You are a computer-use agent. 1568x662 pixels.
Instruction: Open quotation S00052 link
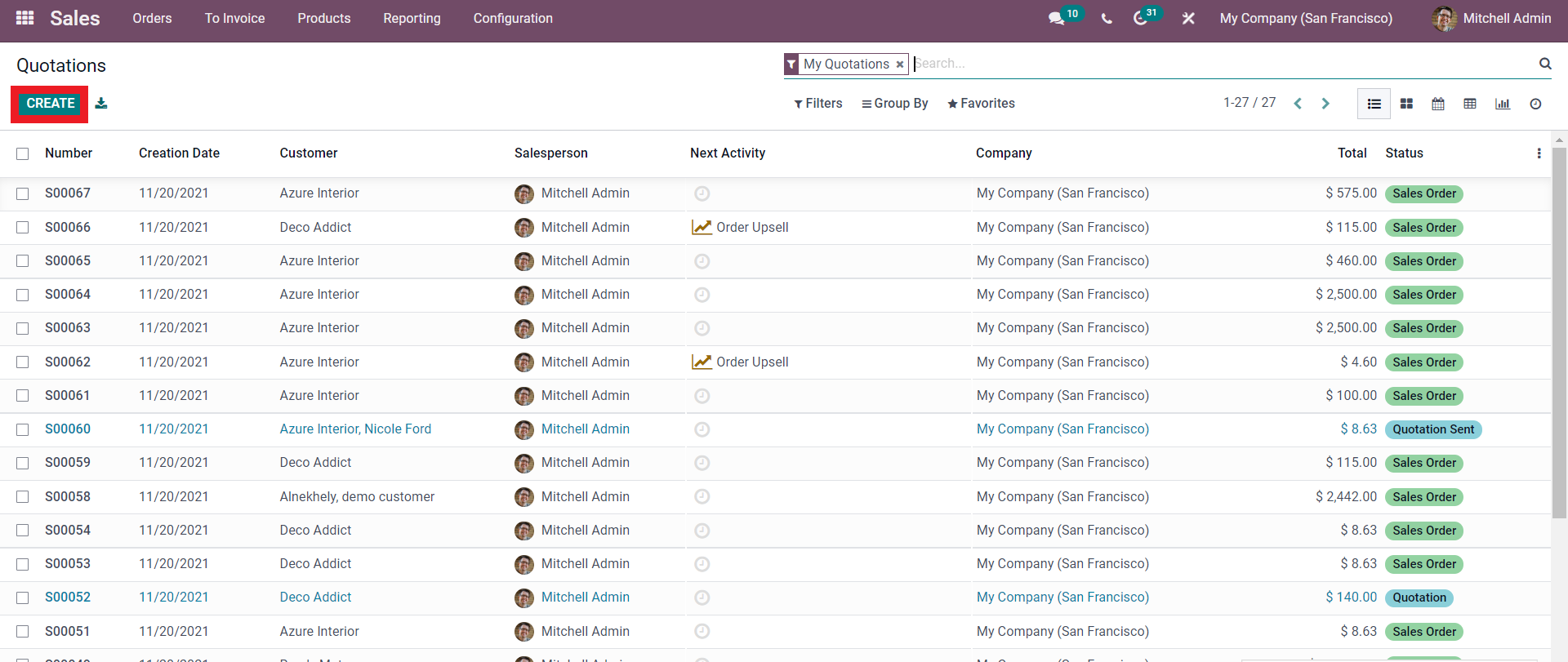click(68, 598)
